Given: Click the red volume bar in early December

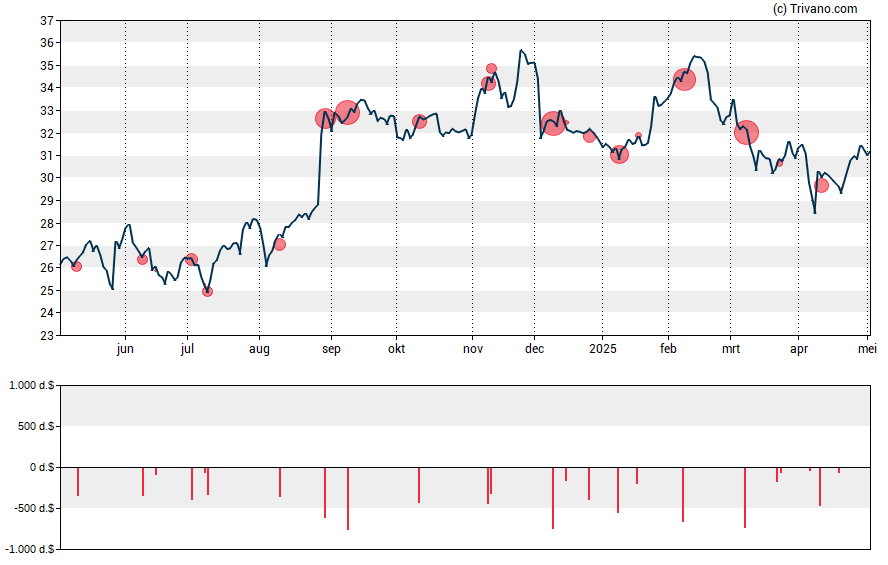Looking at the screenshot, I should [553, 498].
